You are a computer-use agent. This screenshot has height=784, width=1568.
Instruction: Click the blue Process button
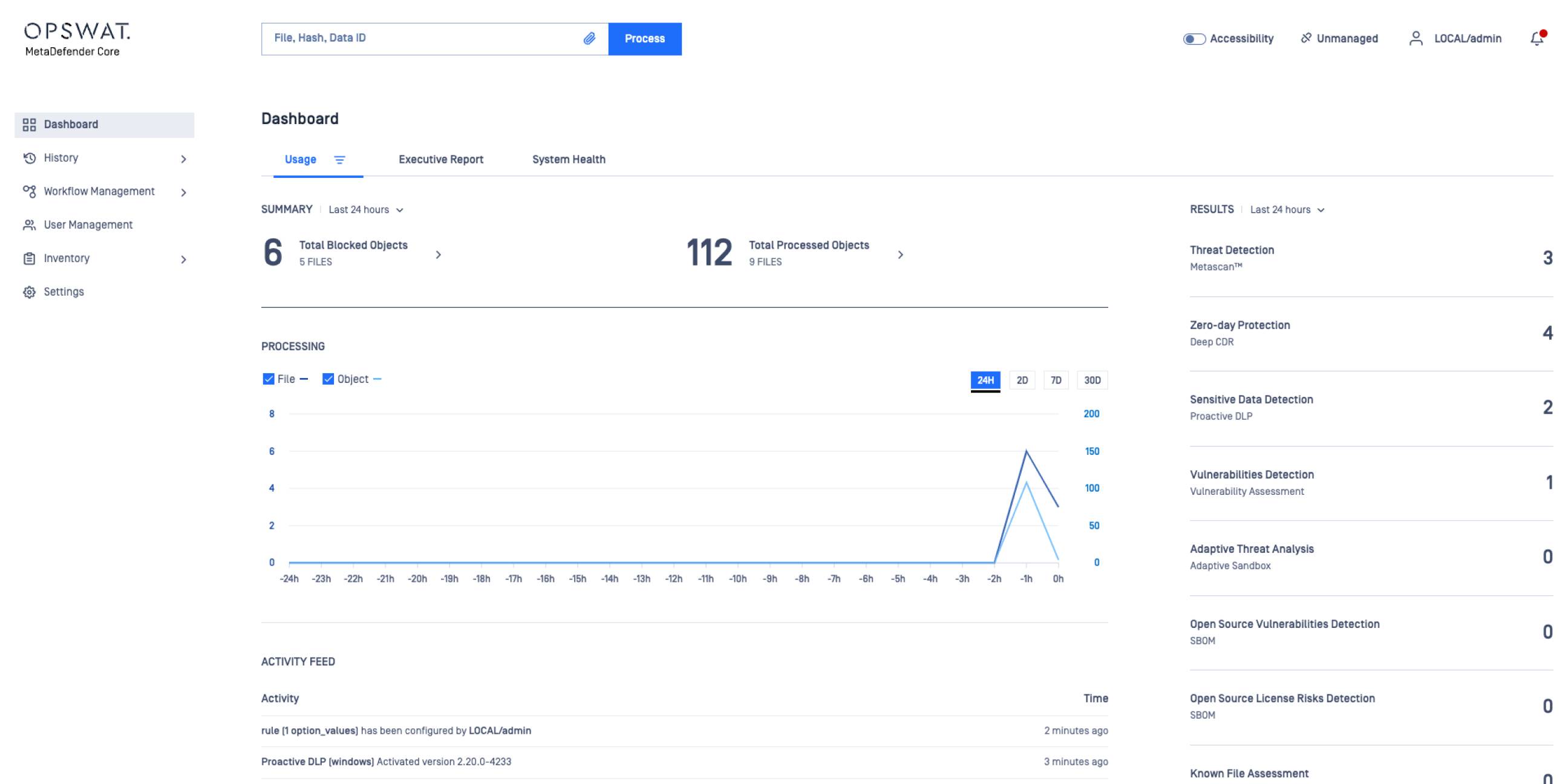tap(645, 39)
